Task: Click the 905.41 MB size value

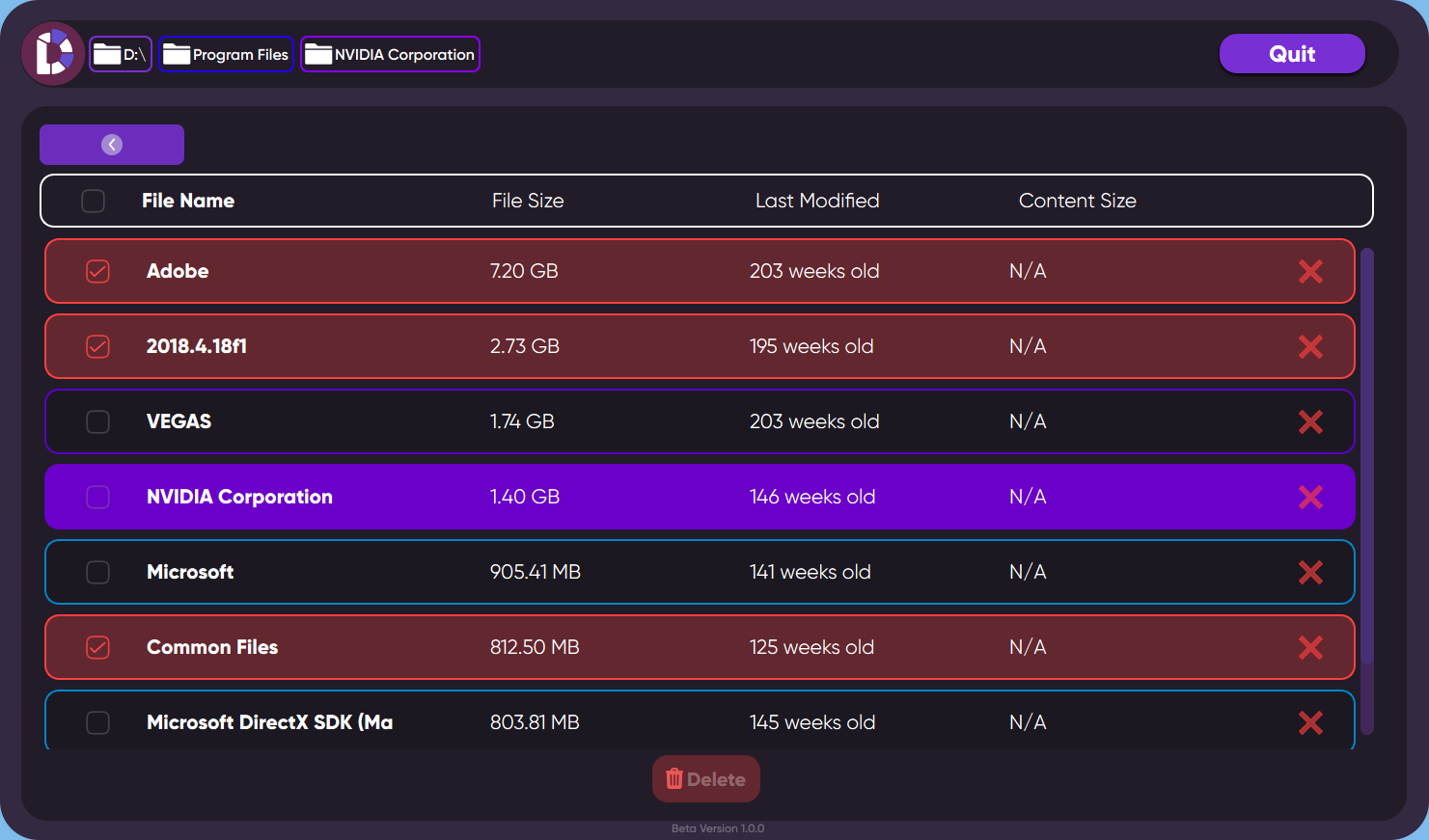Action: tap(536, 572)
